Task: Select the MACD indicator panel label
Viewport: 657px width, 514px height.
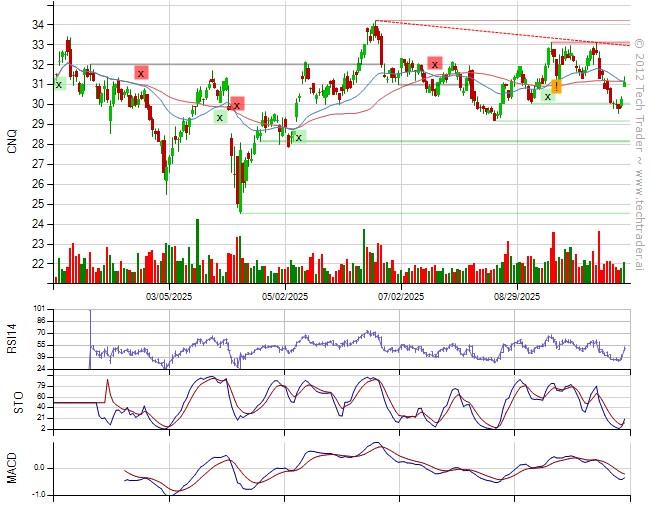Action: [x=11, y=466]
